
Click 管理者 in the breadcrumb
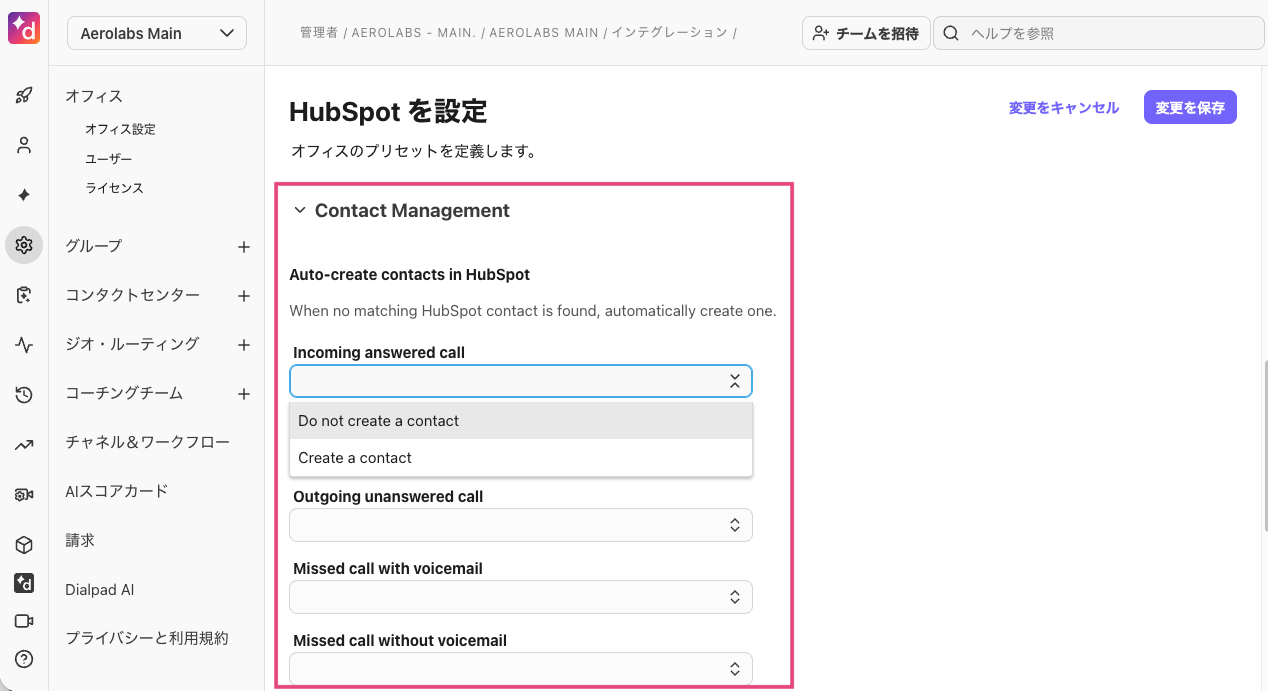click(x=319, y=33)
